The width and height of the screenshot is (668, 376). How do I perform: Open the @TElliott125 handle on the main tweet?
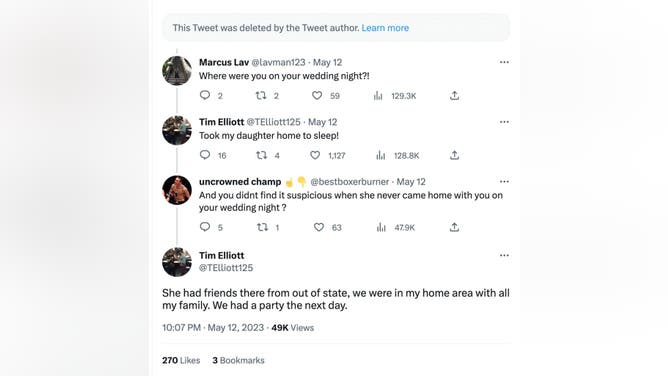tap(226, 268)
